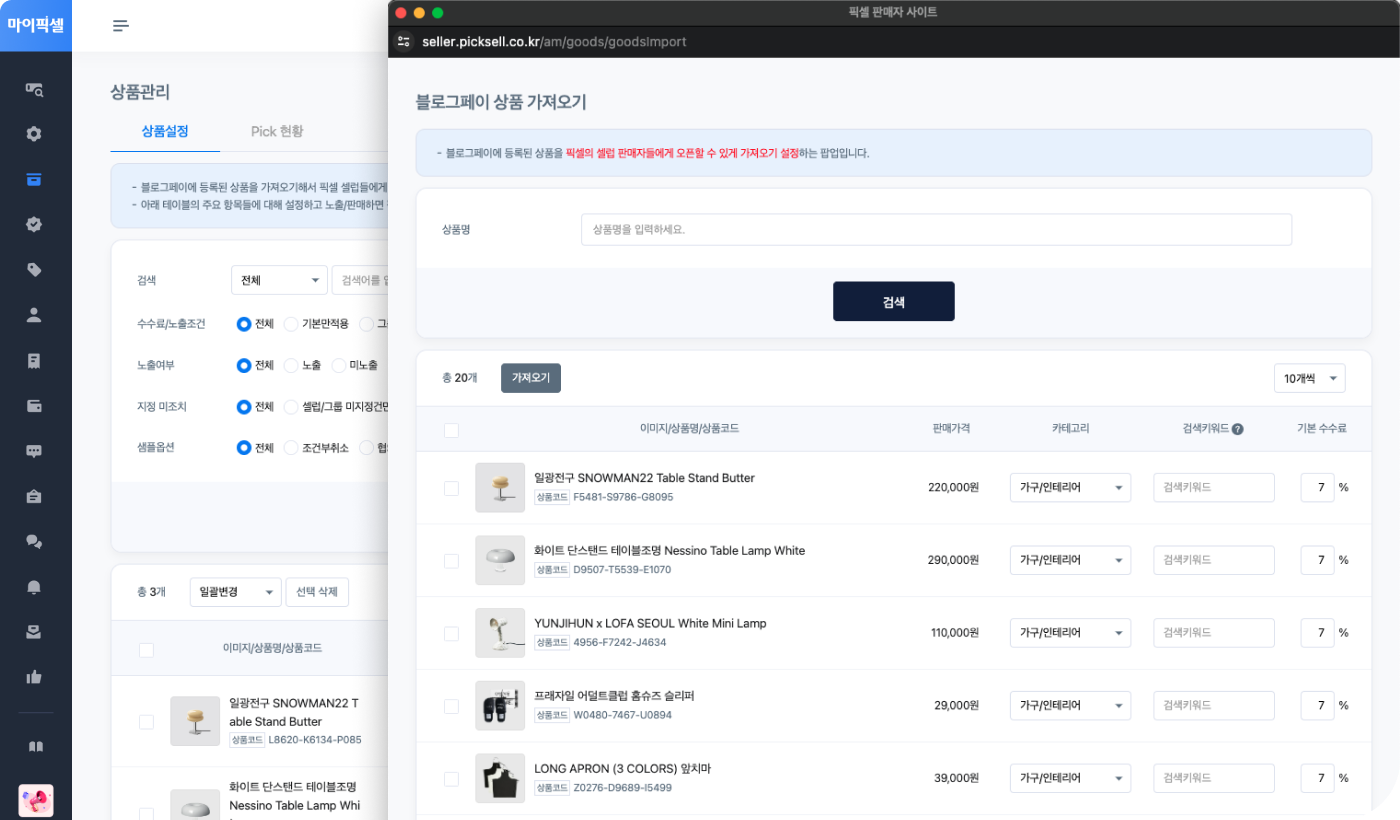
Task: Open category dropdown for LONG APRON row
Action: pyautogui.click(x=1069, y=778)
